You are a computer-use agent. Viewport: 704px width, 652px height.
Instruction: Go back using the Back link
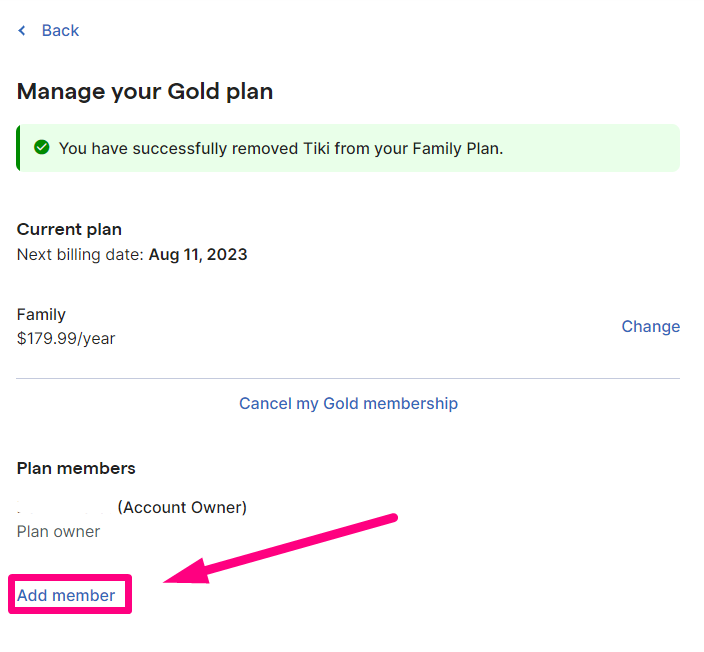coord(60,31)
